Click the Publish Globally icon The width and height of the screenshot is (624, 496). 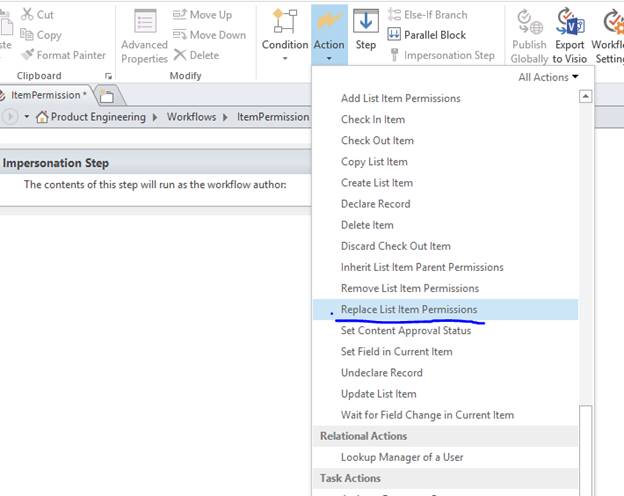529,22
